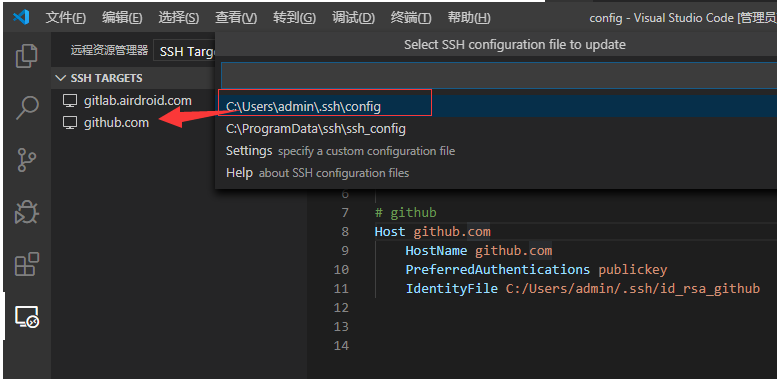
Task: Choose C:\Users\admin\.ssh\config file option
Action: click(x=496, y=106)
